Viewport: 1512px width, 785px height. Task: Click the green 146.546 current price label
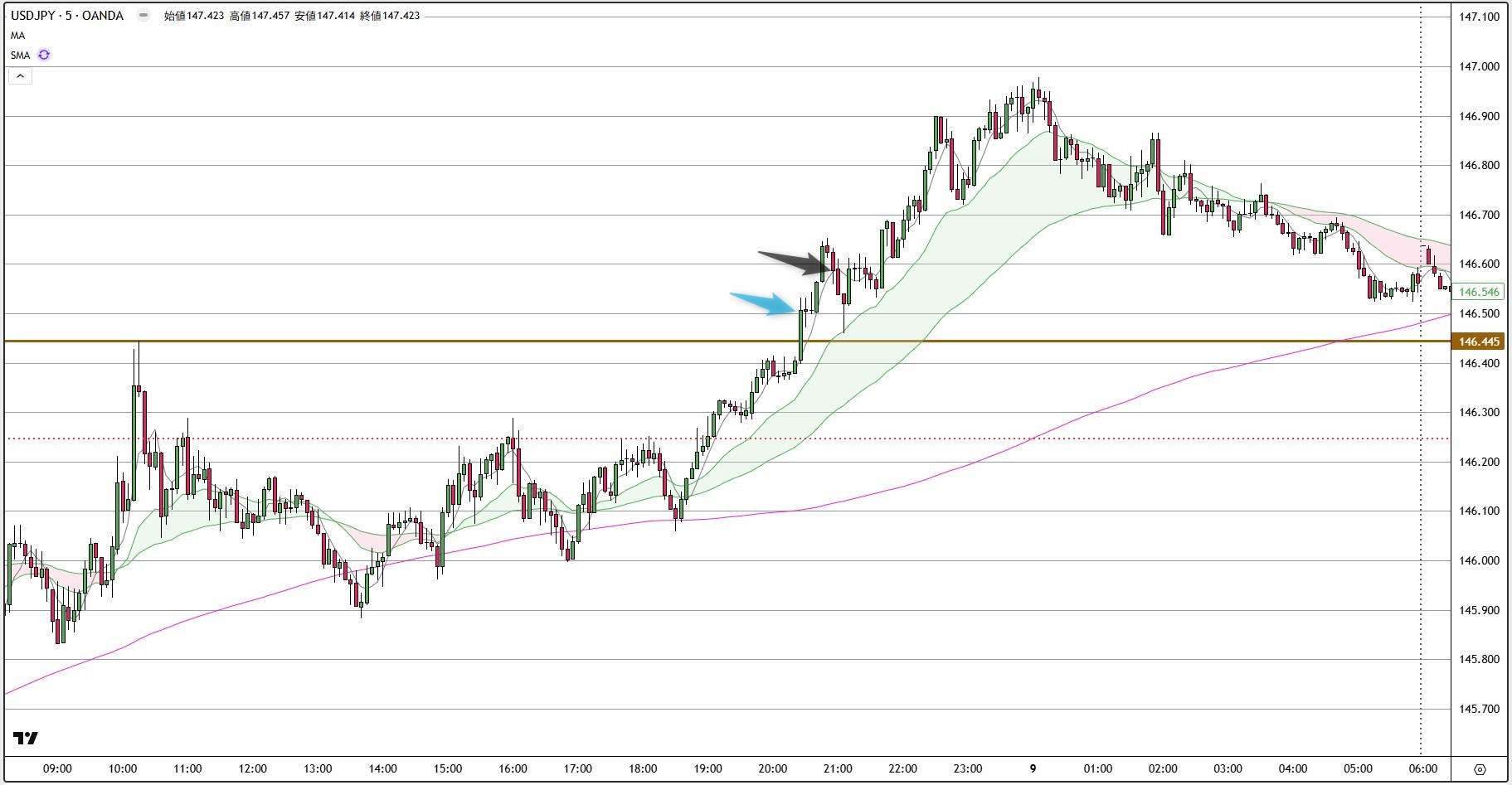tap(1480, 292)
